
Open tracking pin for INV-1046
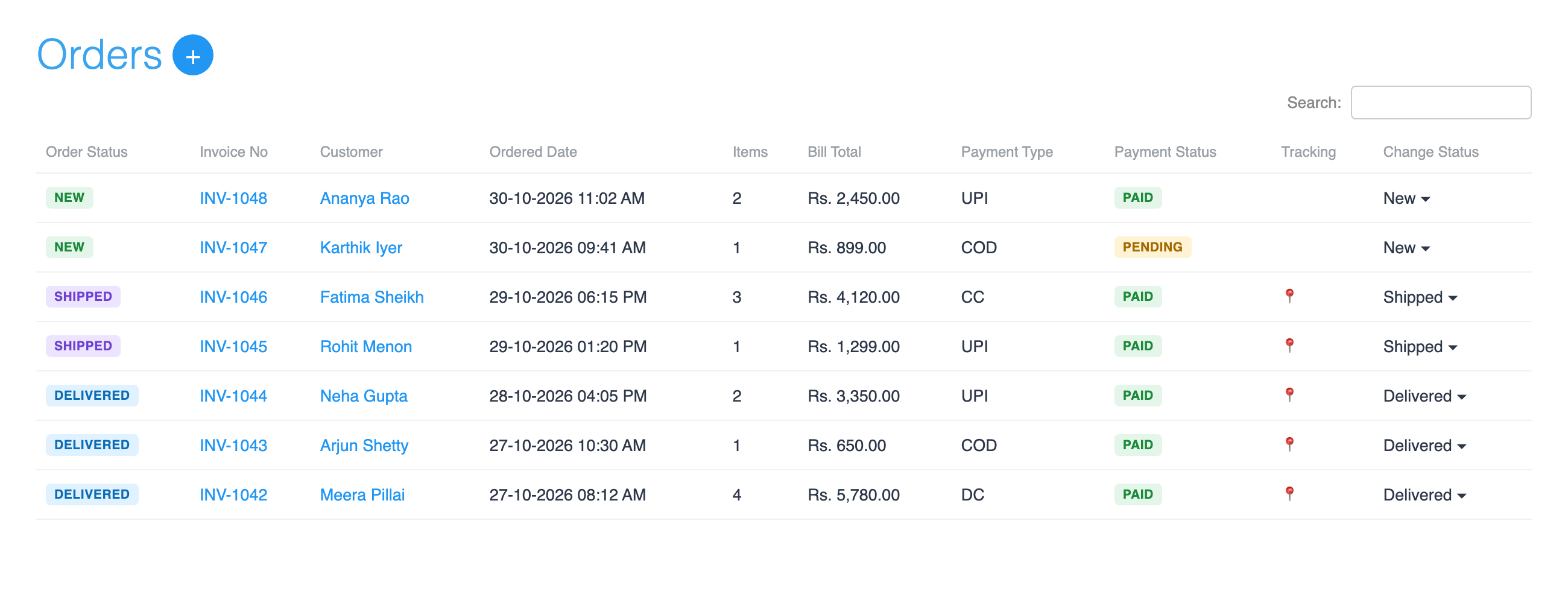click(1289, 296)
